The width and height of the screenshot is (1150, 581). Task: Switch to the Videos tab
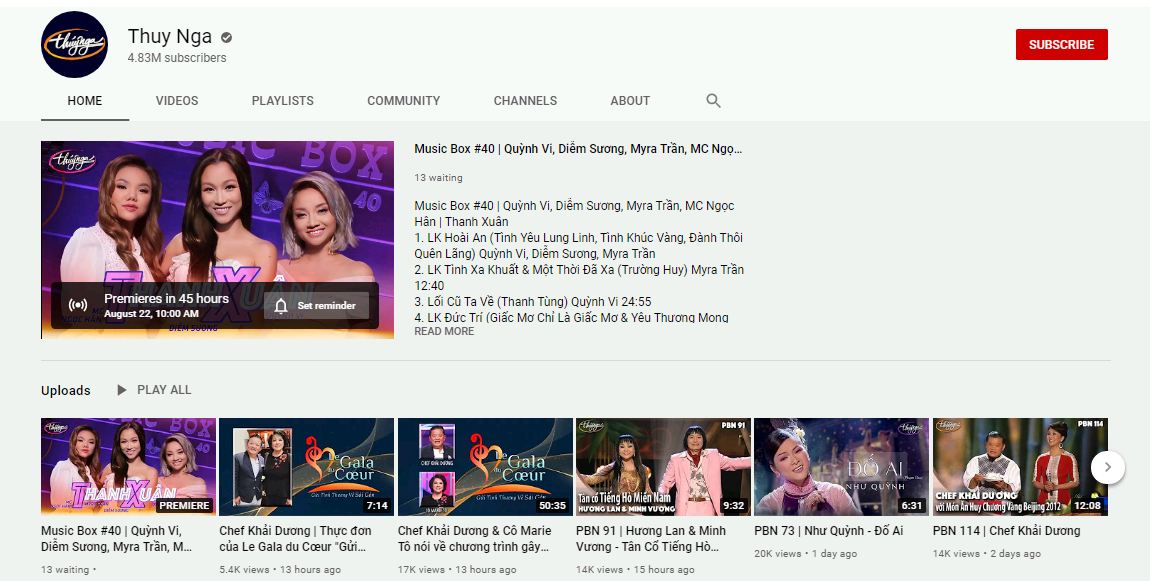[x=177, y=101]
